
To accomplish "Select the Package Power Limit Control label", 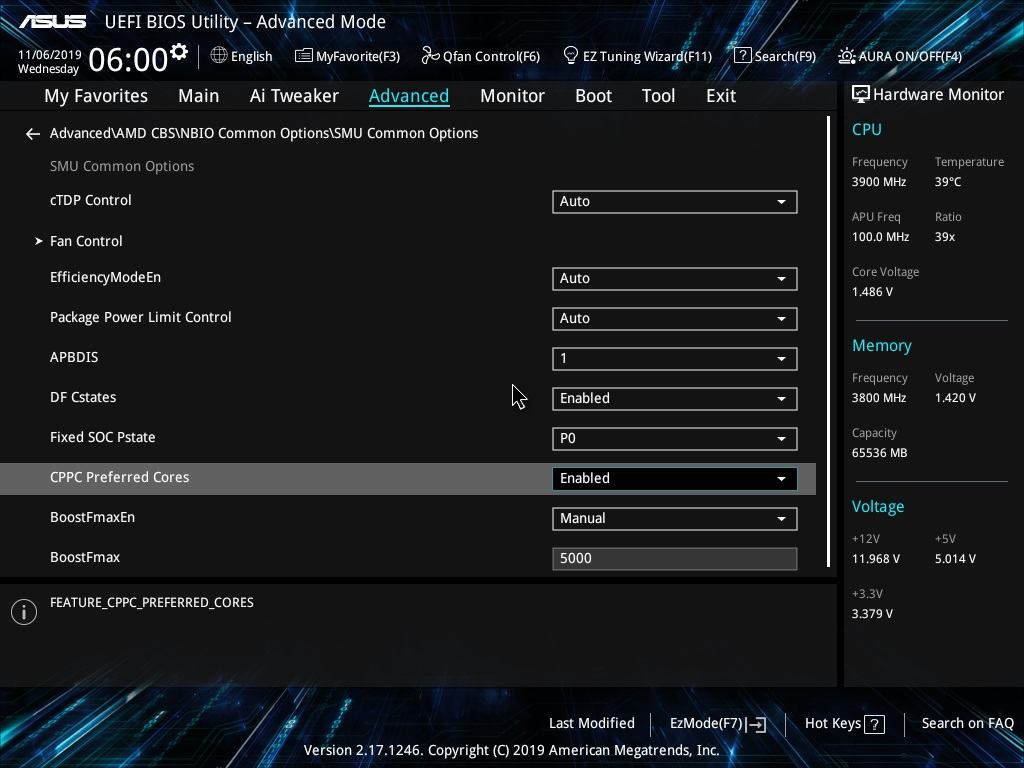I will tap(140, 317).
